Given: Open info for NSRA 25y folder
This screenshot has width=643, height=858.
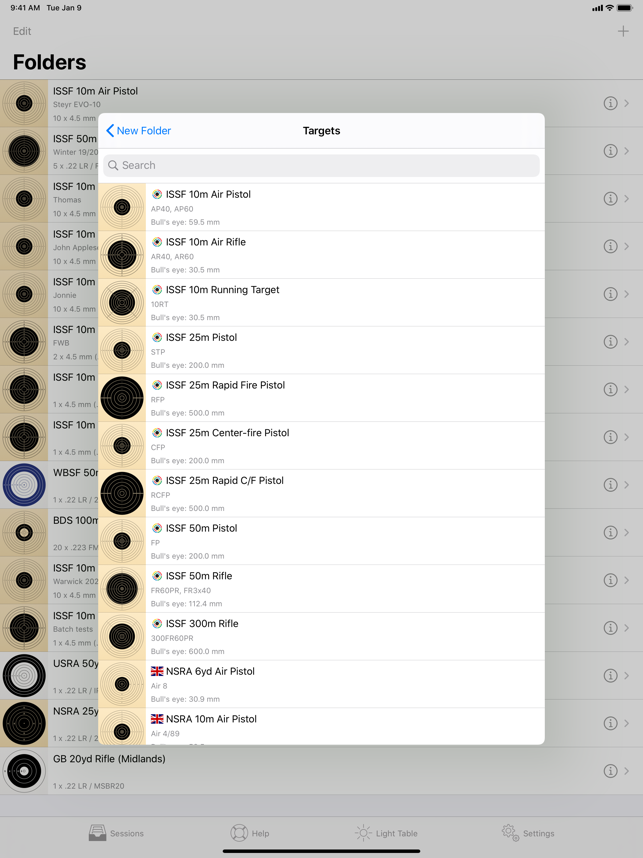Looking at the screenshot, I should tap(610, 723).
